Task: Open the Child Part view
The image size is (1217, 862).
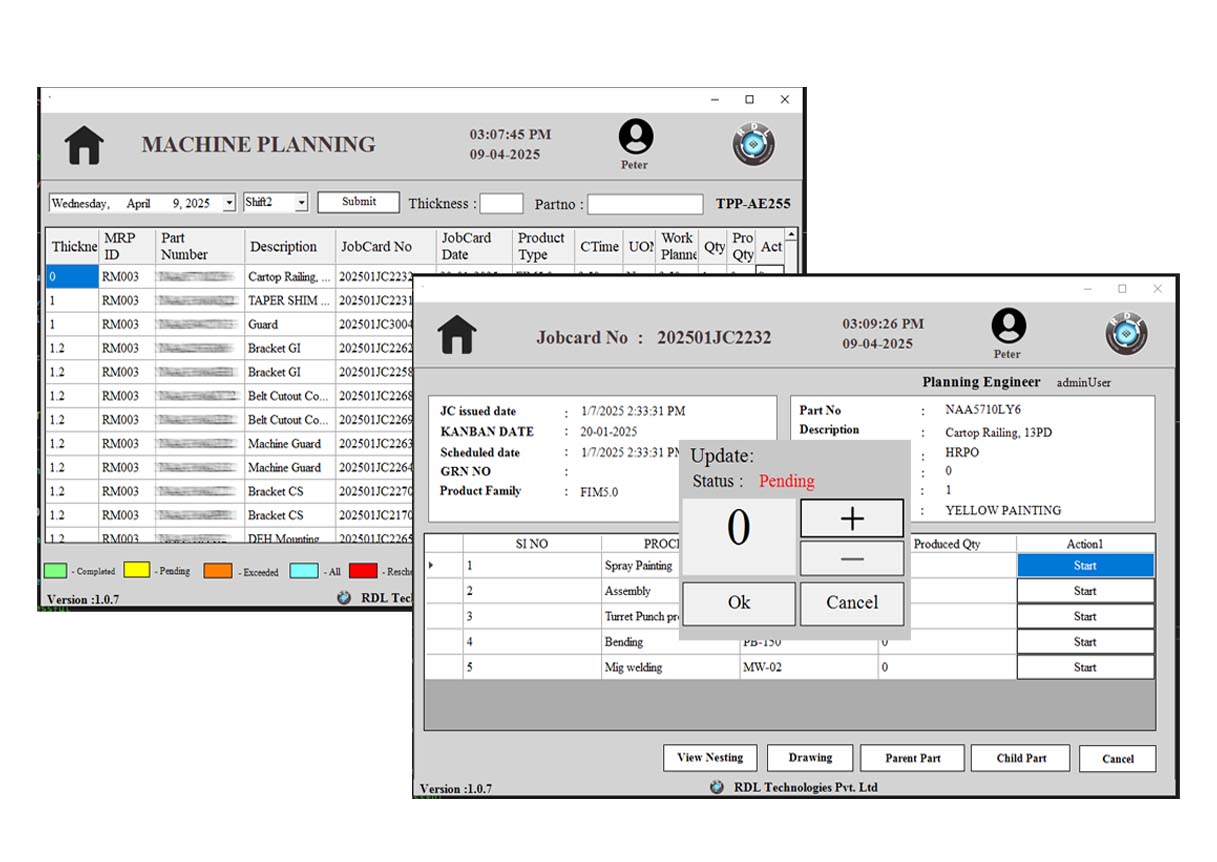Action: click(x=1020, y=758)
